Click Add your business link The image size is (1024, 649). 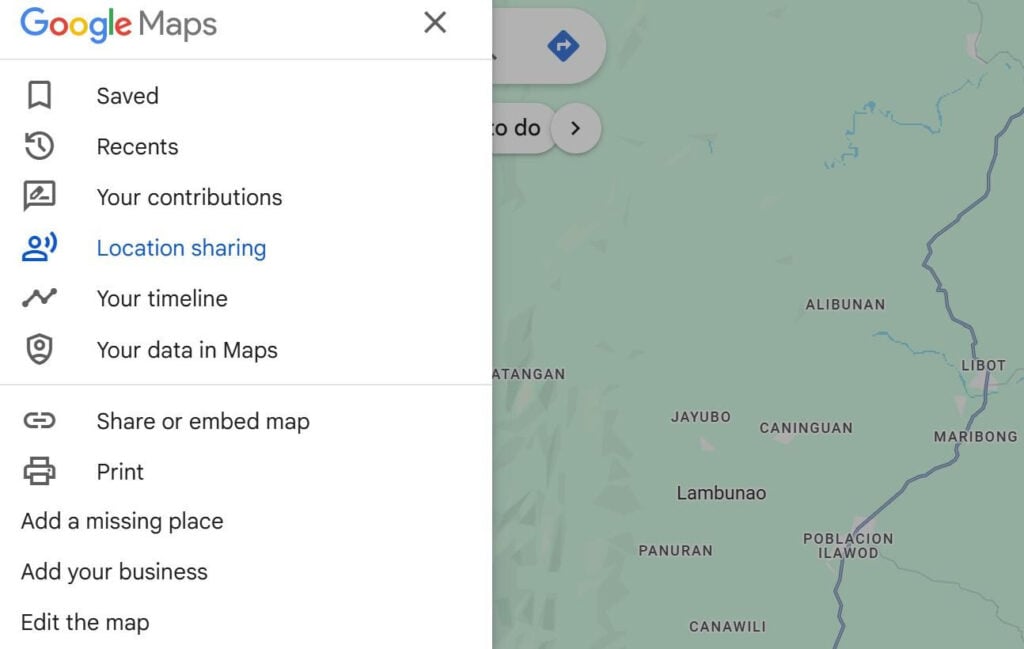(x=114, y=572)
